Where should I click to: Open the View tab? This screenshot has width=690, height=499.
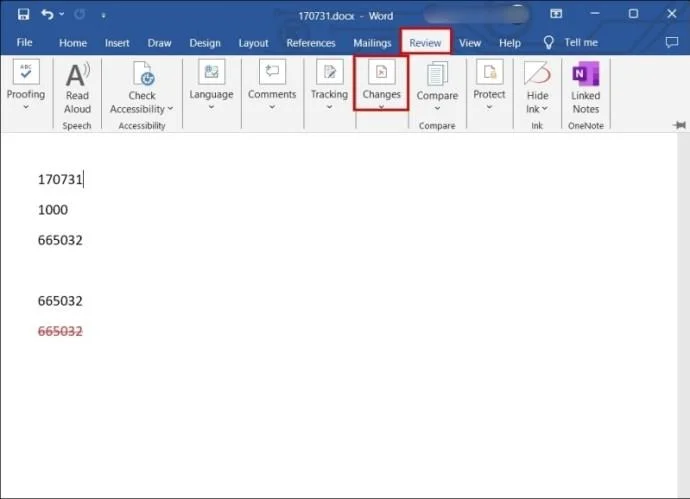pos(470,43)
